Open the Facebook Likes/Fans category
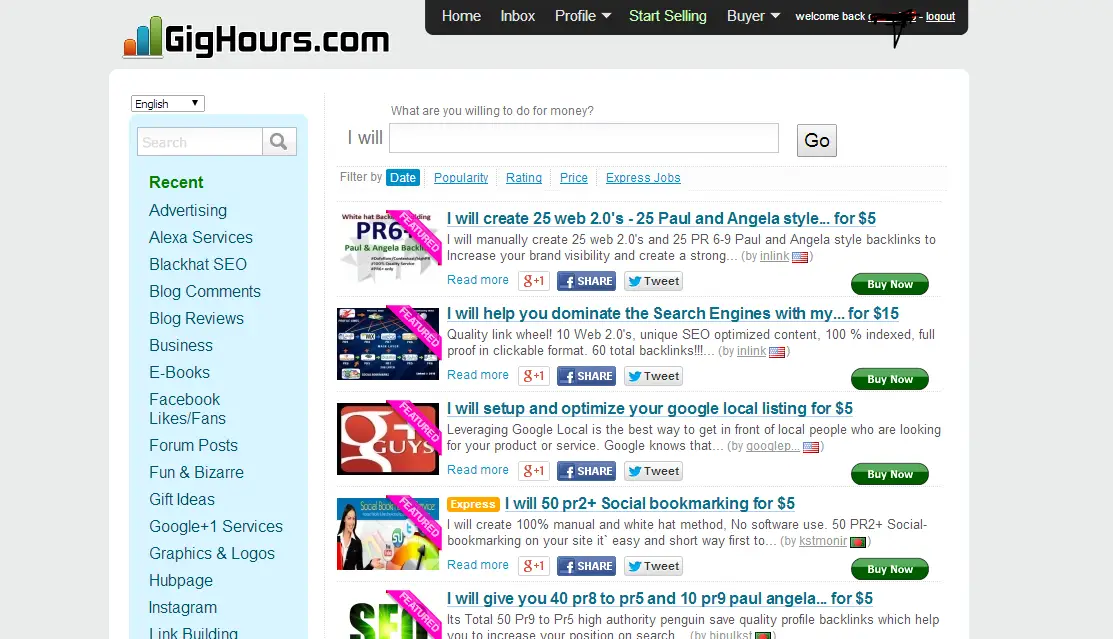 pyautogui.click(x=187, y=409)
